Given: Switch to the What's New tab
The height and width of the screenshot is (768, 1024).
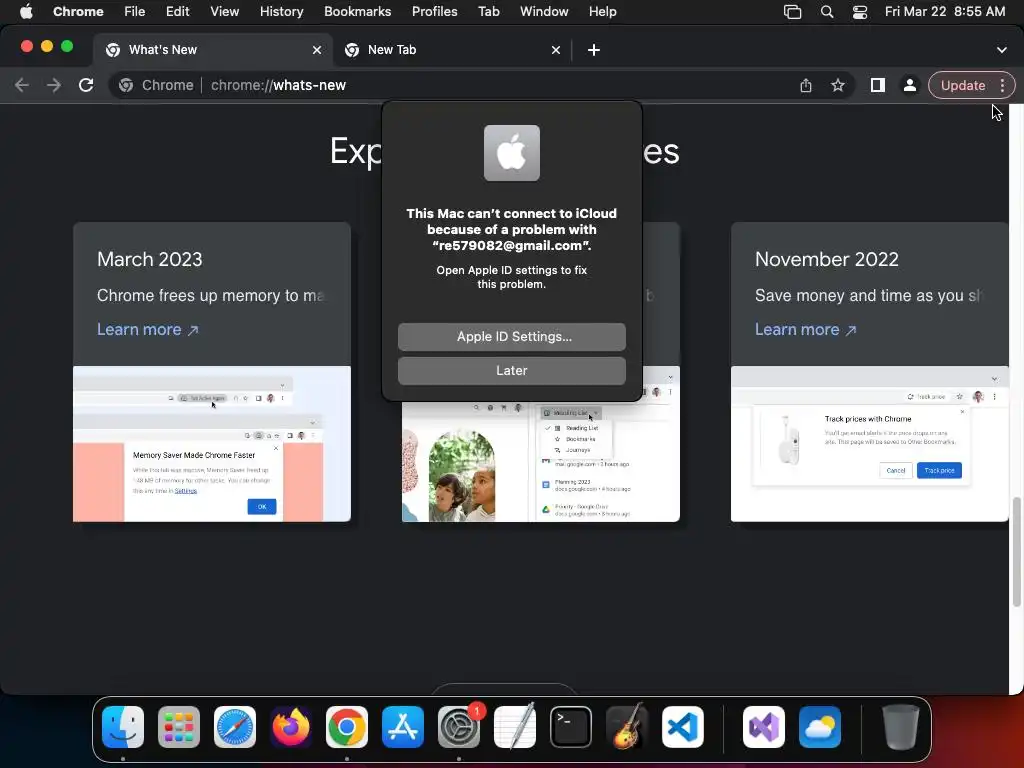Looking at the screenshot, I should click(212, 50).
